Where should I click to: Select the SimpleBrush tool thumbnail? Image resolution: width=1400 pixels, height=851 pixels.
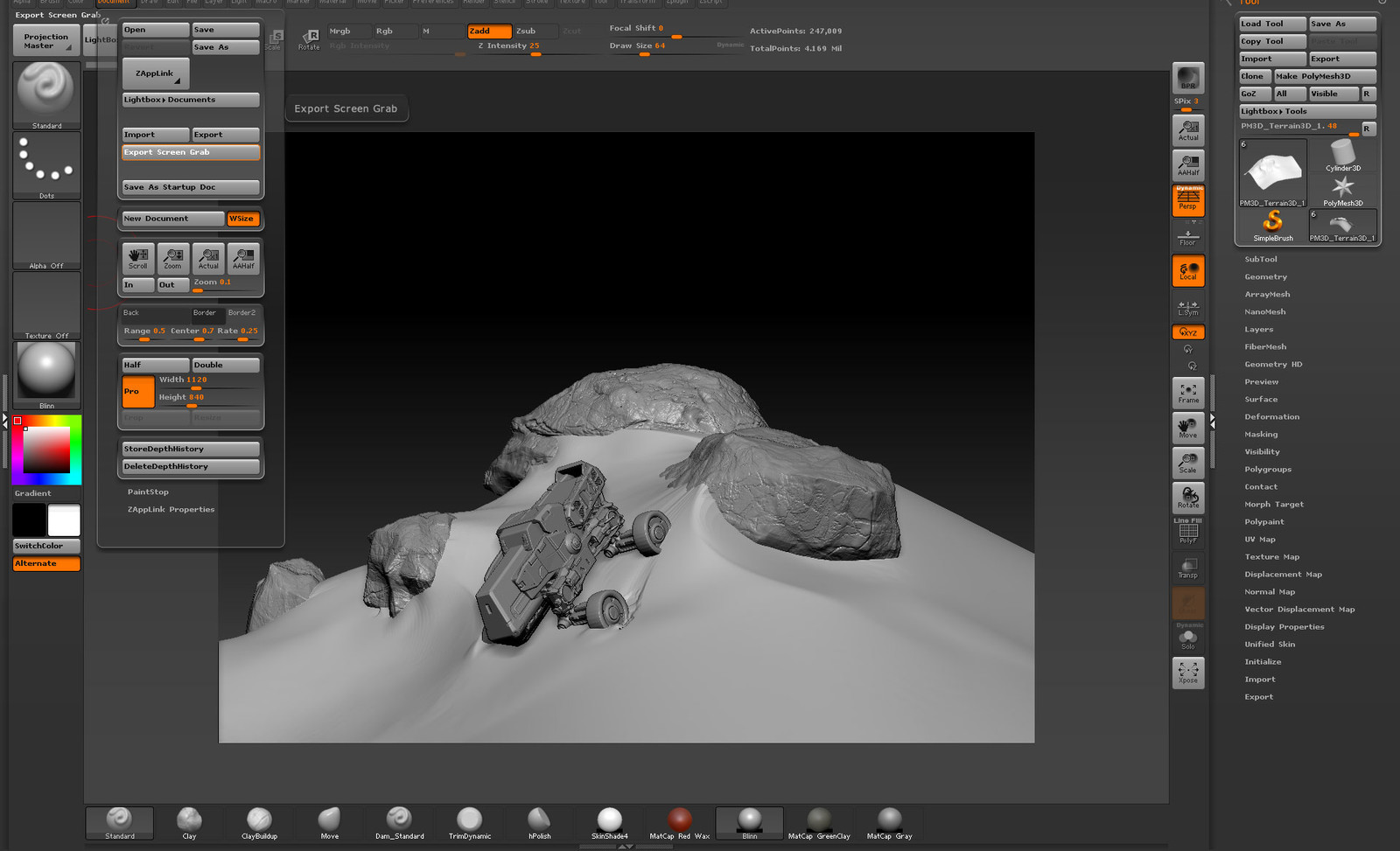point(1272,225)
